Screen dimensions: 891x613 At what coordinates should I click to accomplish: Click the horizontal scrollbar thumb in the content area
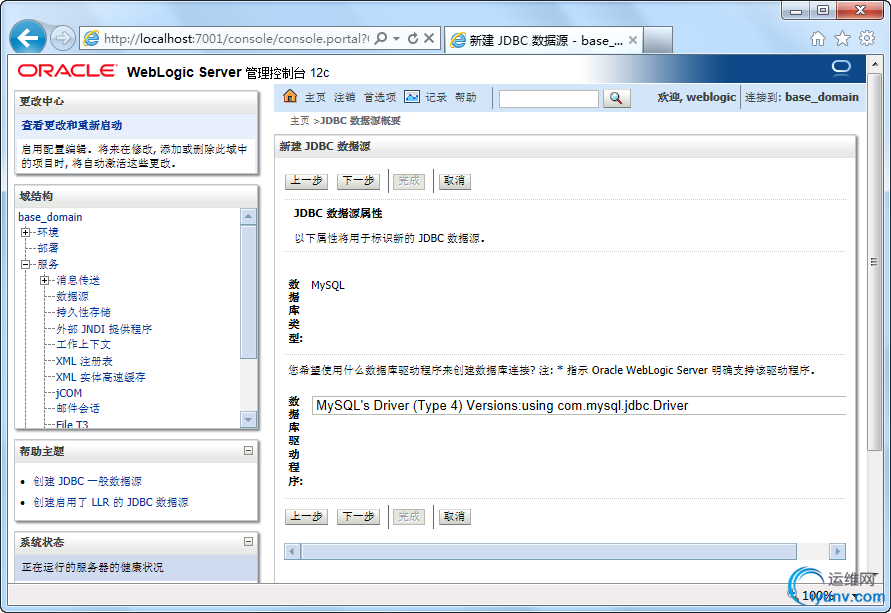549,551
